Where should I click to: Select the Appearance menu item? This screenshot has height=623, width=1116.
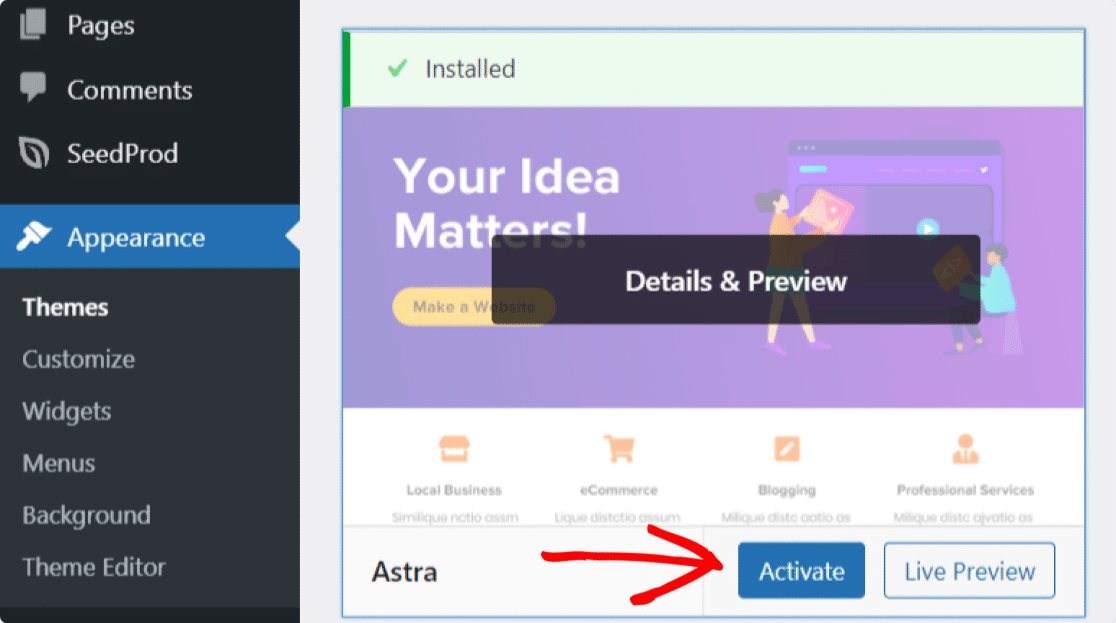point(149,236)
